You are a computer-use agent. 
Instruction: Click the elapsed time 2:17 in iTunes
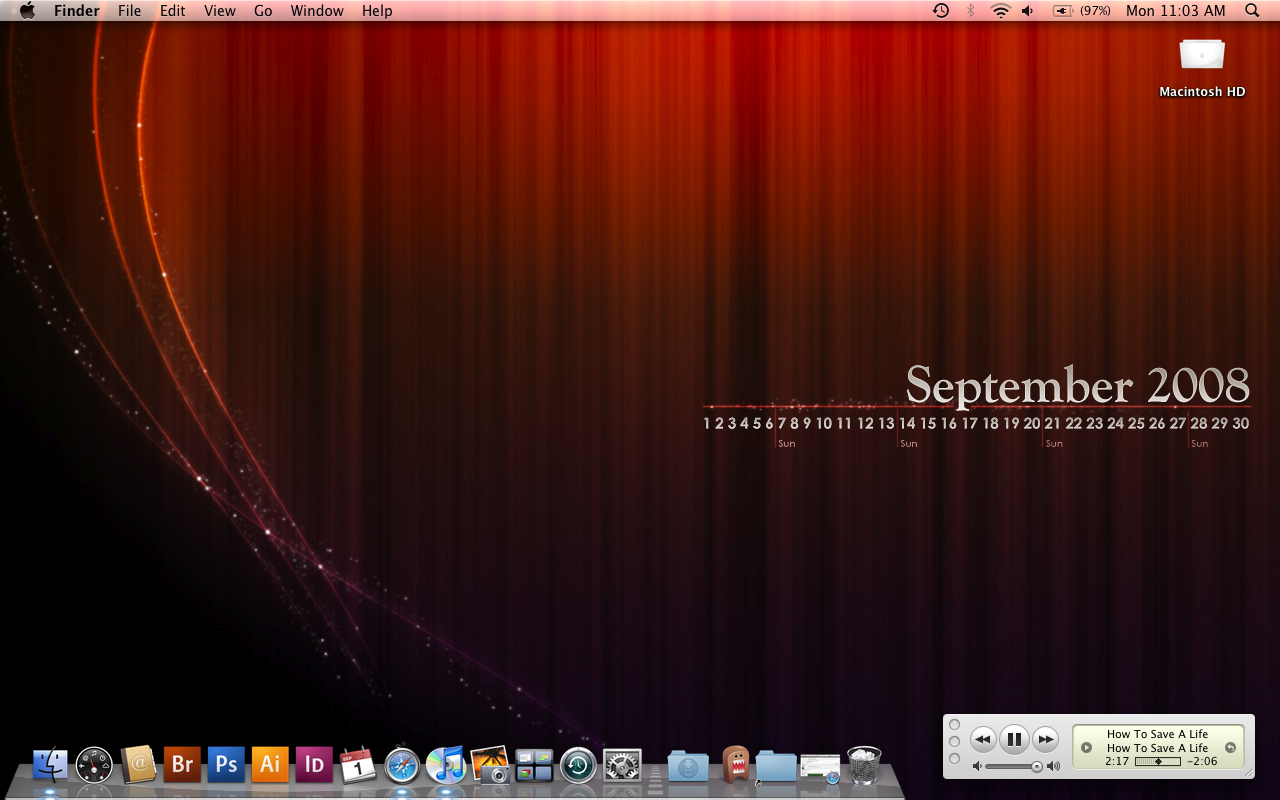[1117, 761]
